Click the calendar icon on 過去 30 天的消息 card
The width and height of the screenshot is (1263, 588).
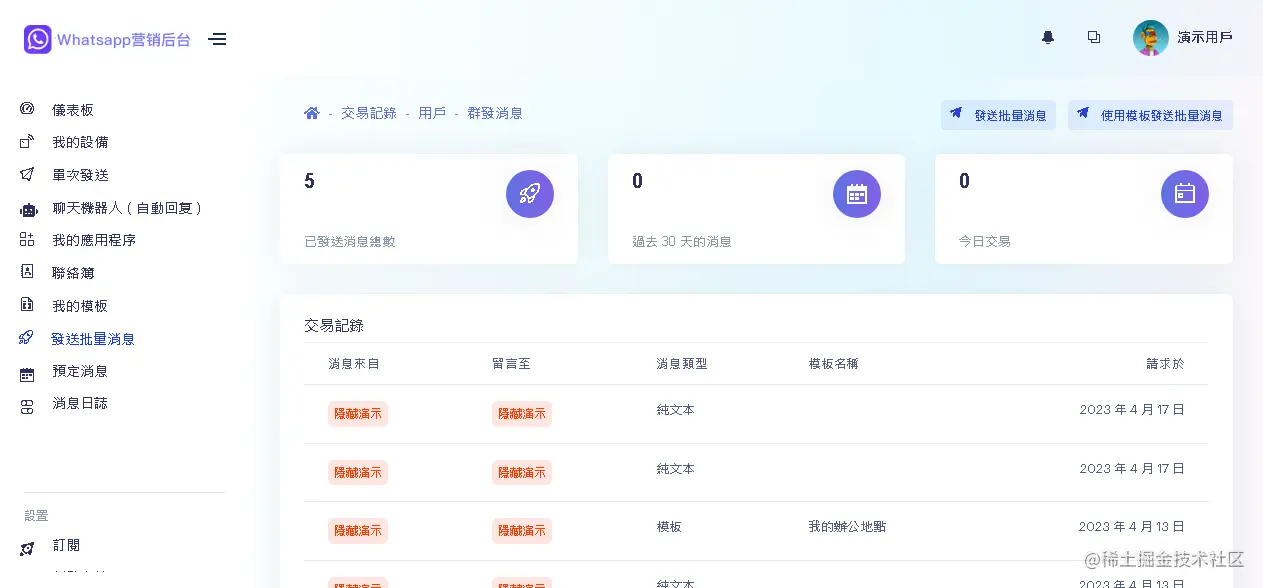[857, 194]
